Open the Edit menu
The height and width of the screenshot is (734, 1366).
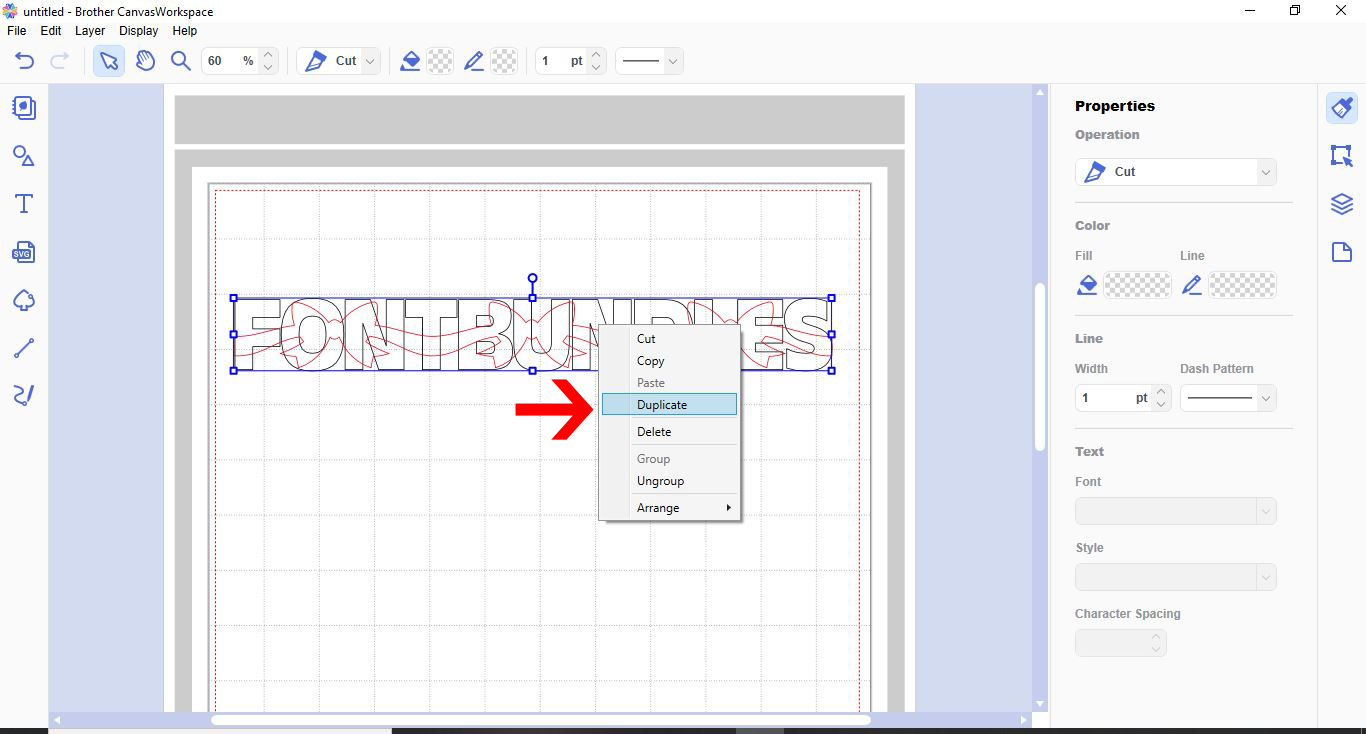(x=50, y=30)
